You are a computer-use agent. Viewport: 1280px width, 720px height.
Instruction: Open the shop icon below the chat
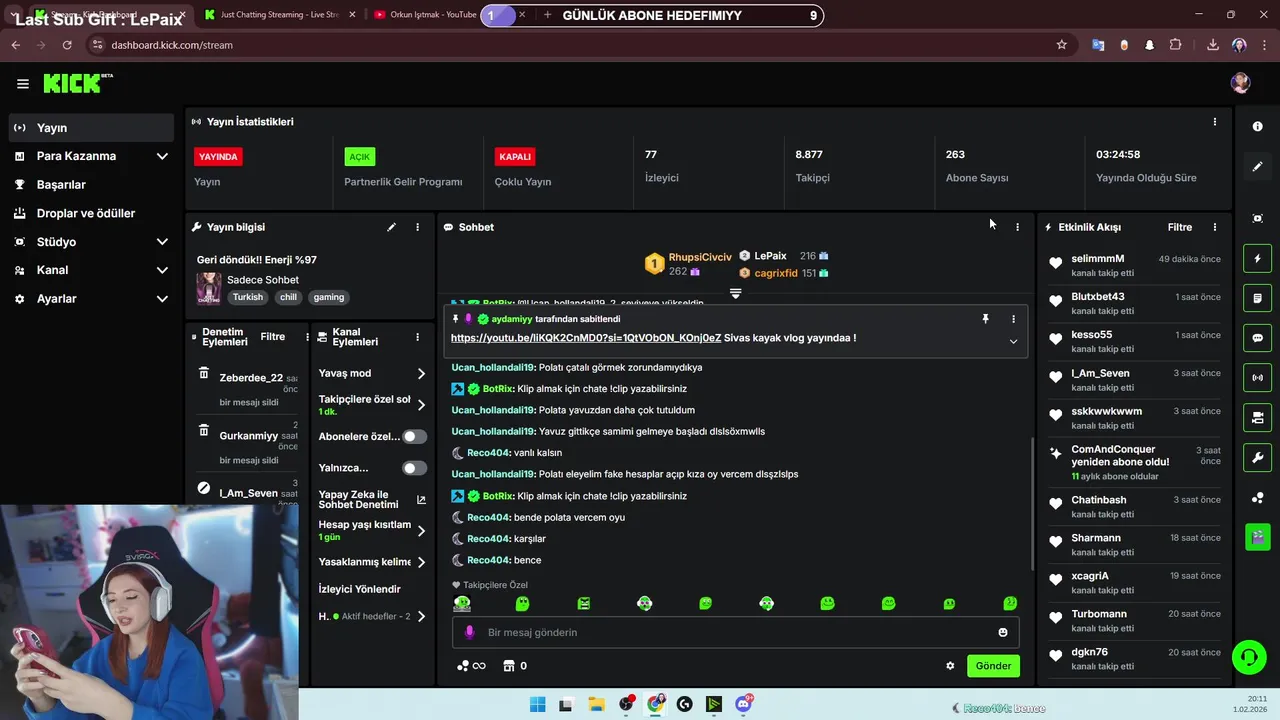(508, 666)
